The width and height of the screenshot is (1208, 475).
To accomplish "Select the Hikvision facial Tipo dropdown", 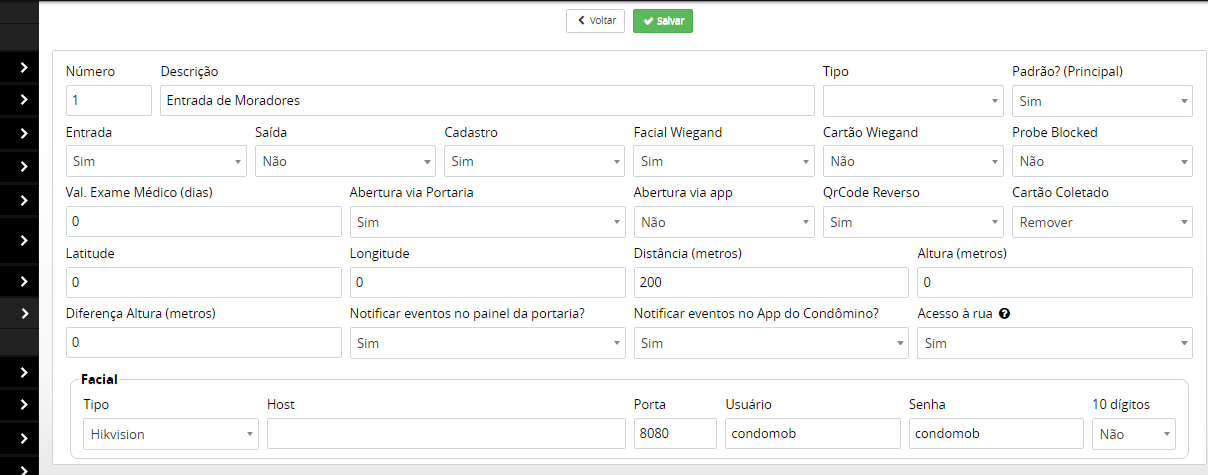I will click(171, 434).
